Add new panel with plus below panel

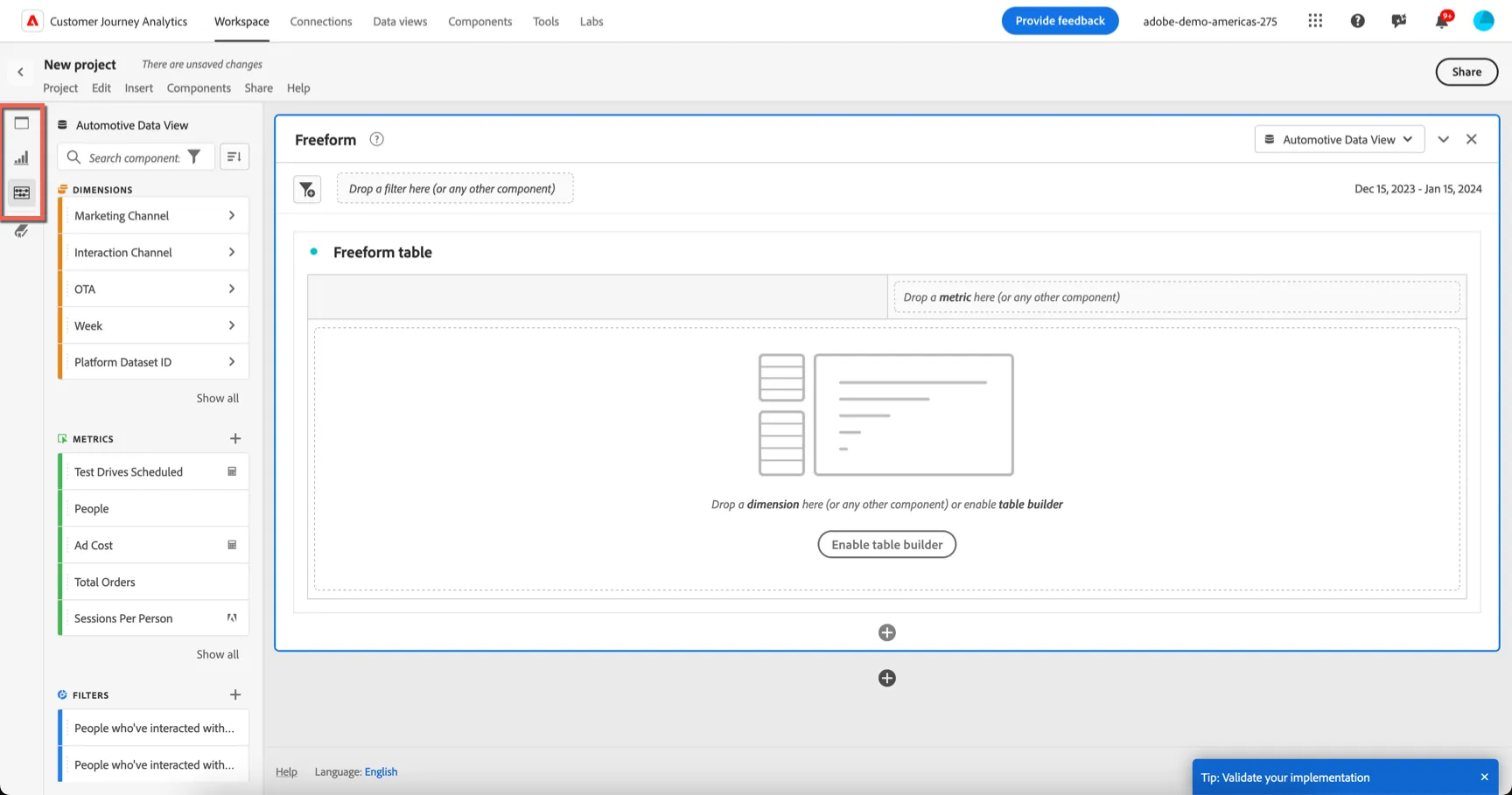point(887,678)
